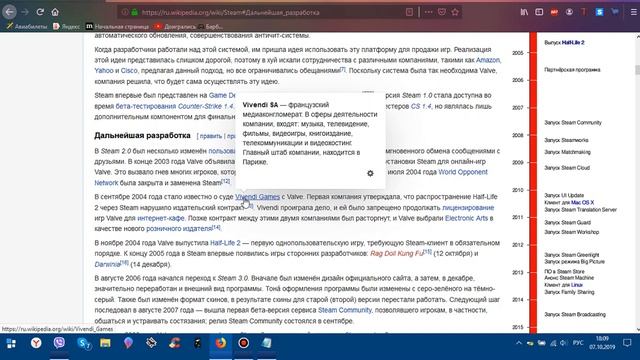Open page preview settings gear icon
This screenshot has width=640, height=360.
[x=370, y=173]
